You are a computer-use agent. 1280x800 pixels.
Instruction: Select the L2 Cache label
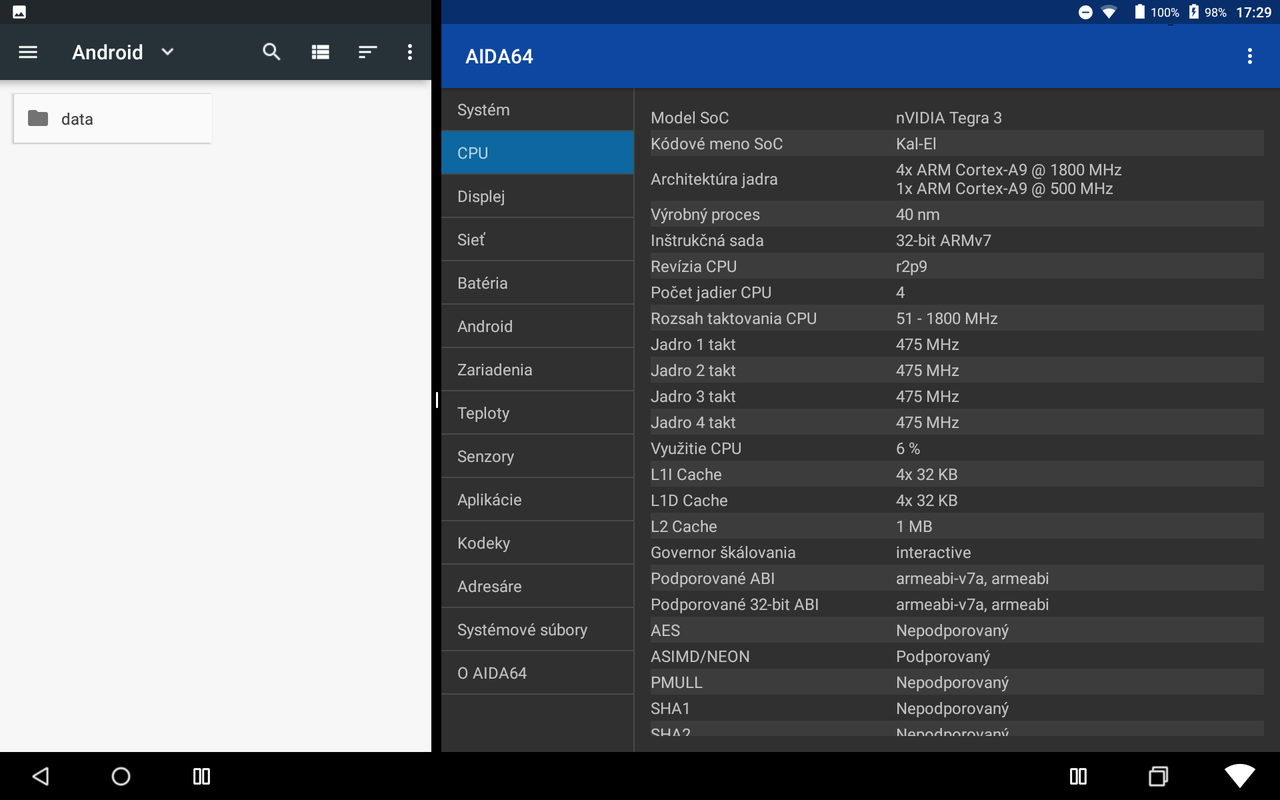[684, 526]
